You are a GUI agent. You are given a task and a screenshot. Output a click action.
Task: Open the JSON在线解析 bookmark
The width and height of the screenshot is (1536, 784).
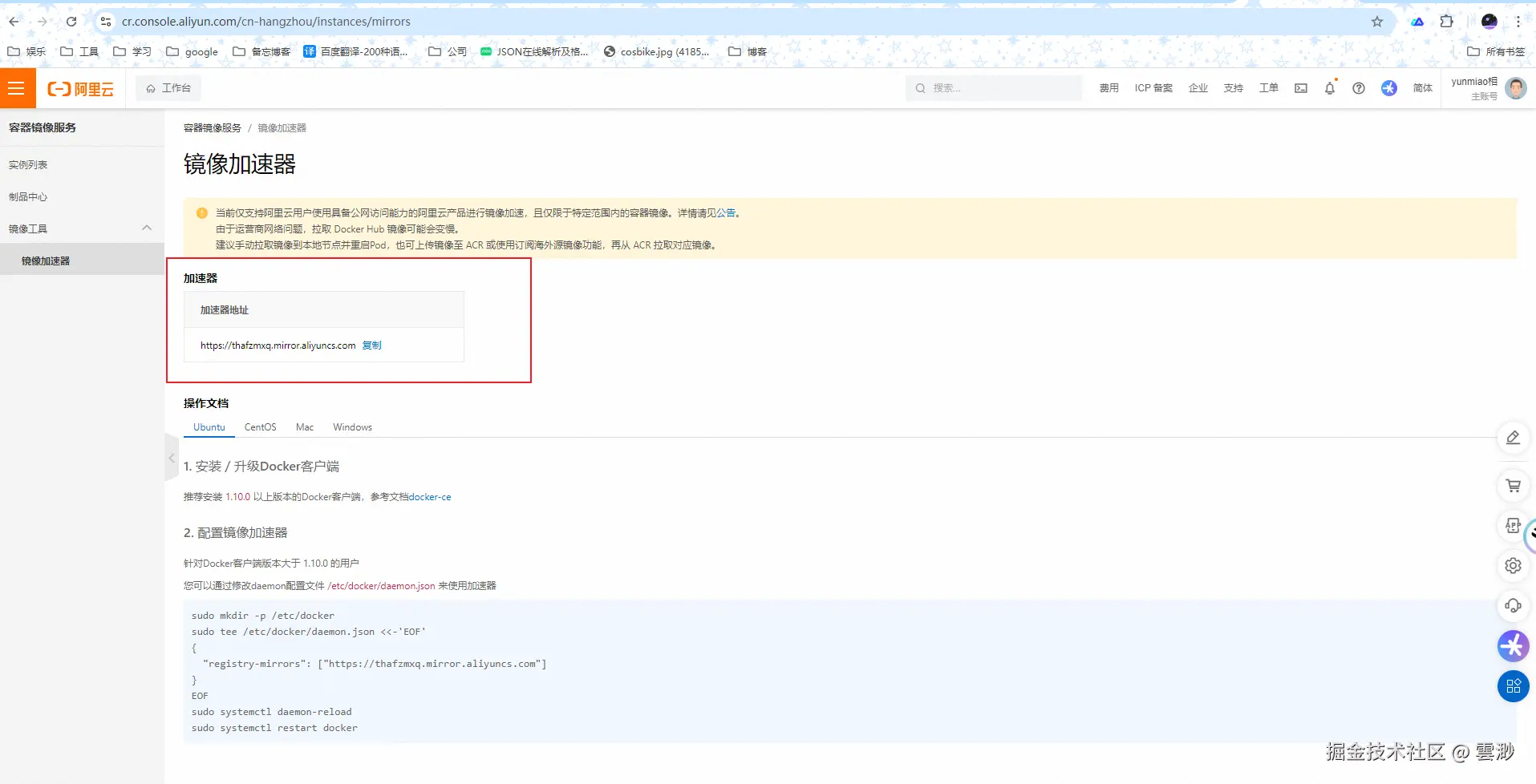[534, 52]
